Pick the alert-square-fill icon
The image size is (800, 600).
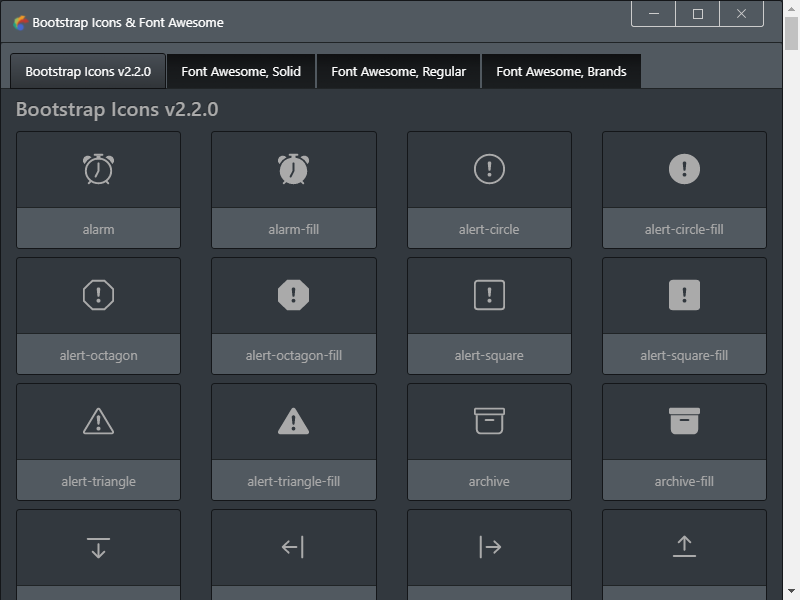(684, 295)
